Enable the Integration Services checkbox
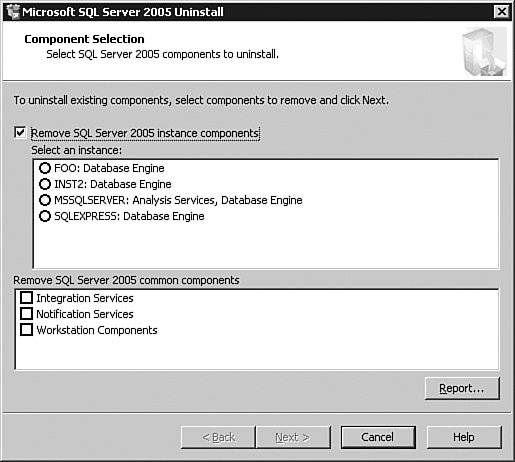 [x=26, y=297]
